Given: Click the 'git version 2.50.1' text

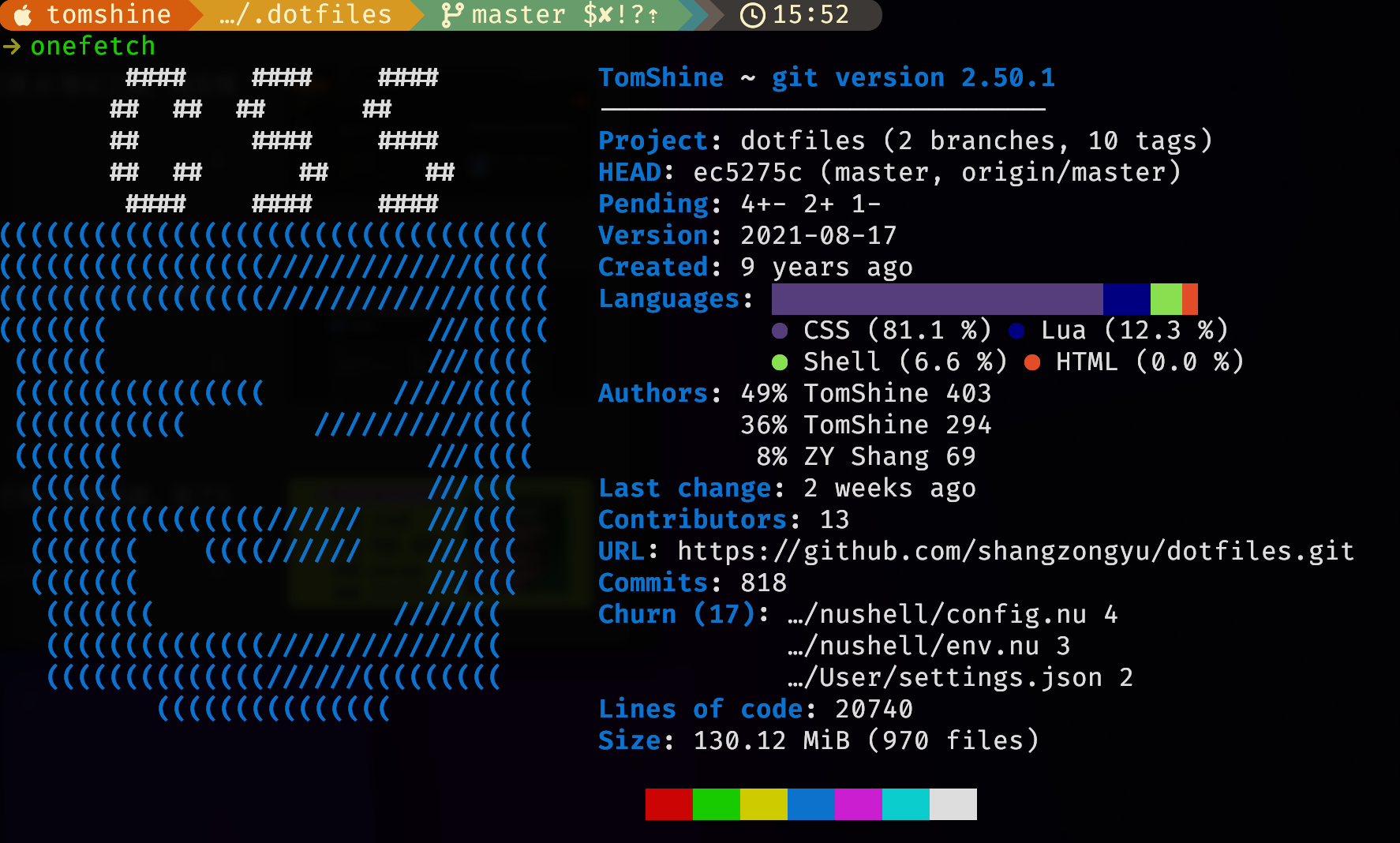Looking at the screenshot, I should (x=913, y=77).
